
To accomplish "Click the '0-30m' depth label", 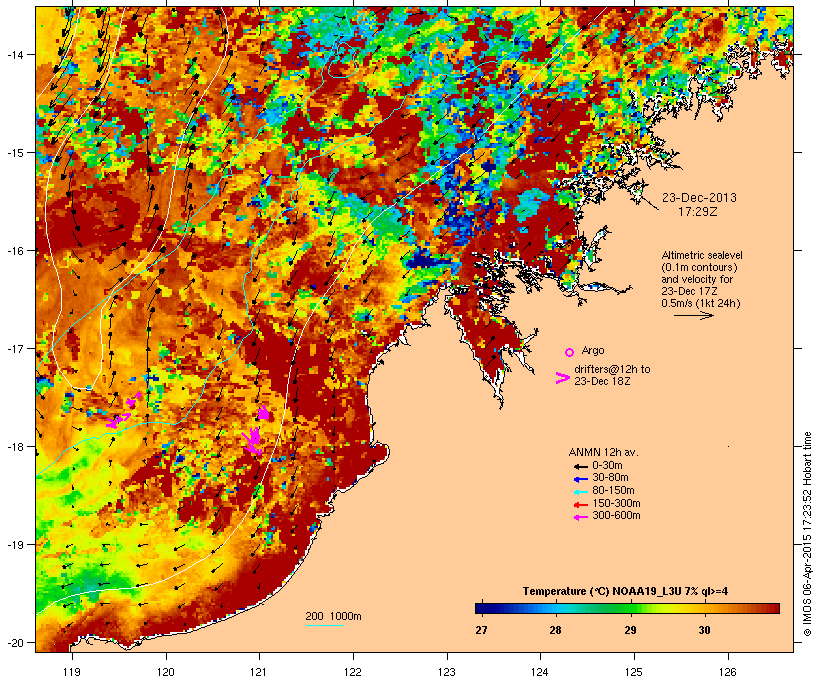I will [x=607, y=466].
